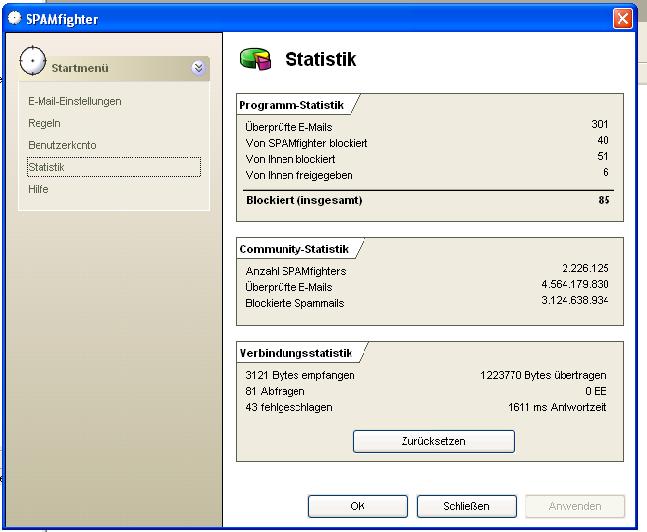Click the Verbindungsstatistik section heading
The height and width of the screenshot is (532, 647).
pyautogui.click(x=295, y=353)
